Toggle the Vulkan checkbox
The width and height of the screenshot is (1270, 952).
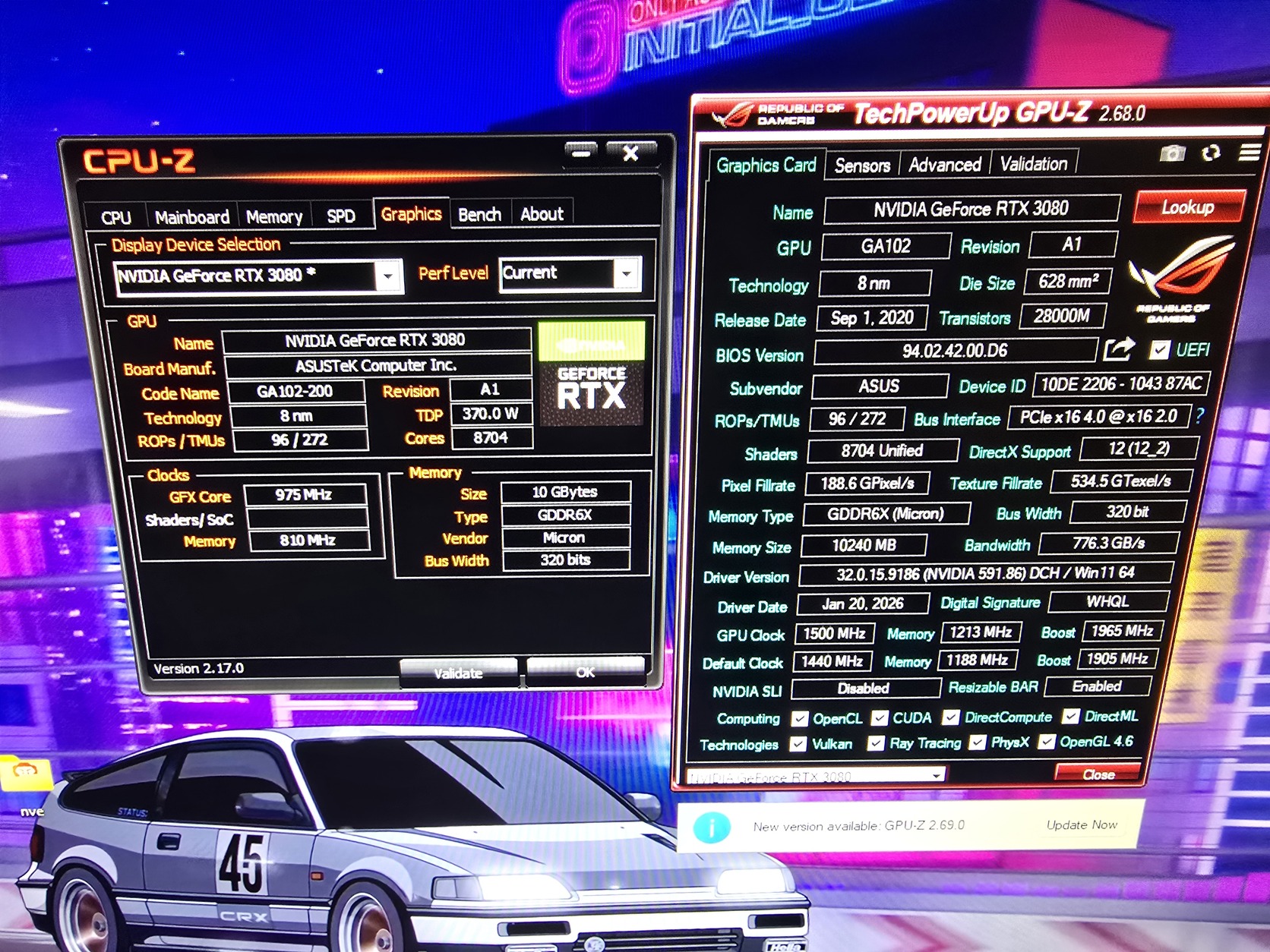pyautogui.click(x=798, y=744)
